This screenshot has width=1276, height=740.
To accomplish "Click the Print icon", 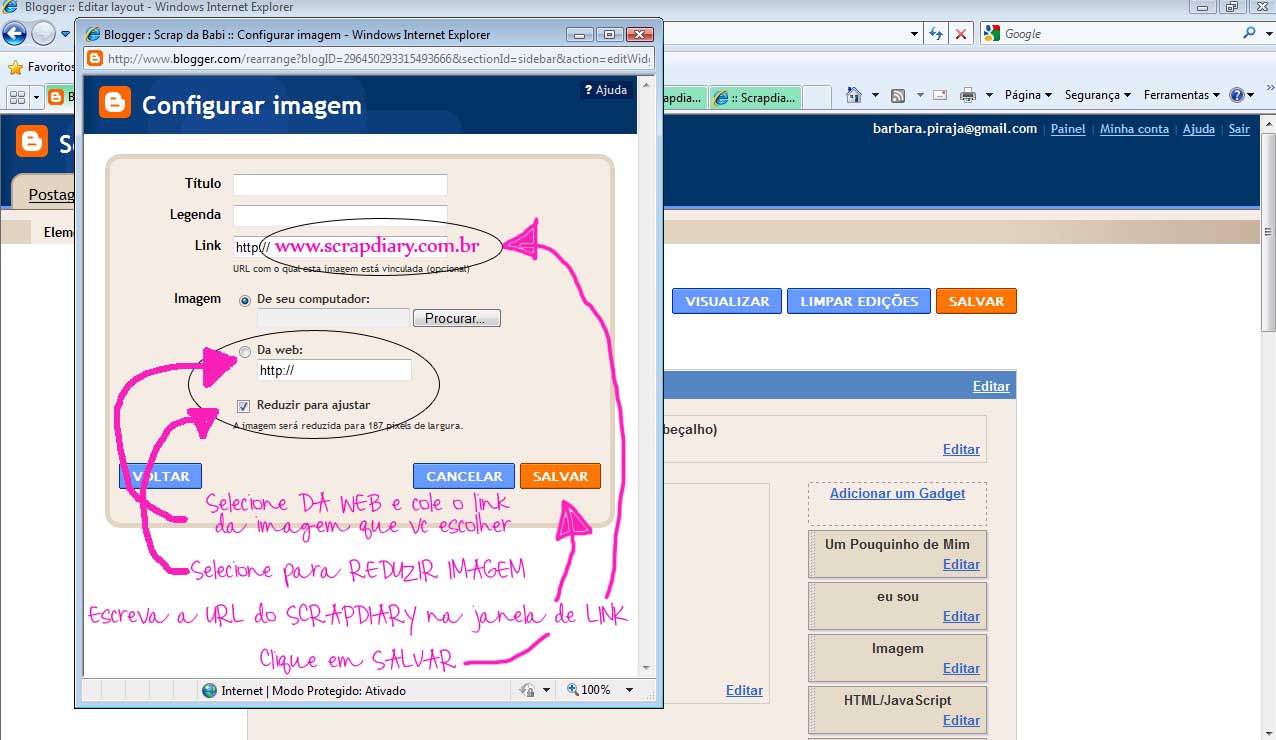I will [968, 95].
